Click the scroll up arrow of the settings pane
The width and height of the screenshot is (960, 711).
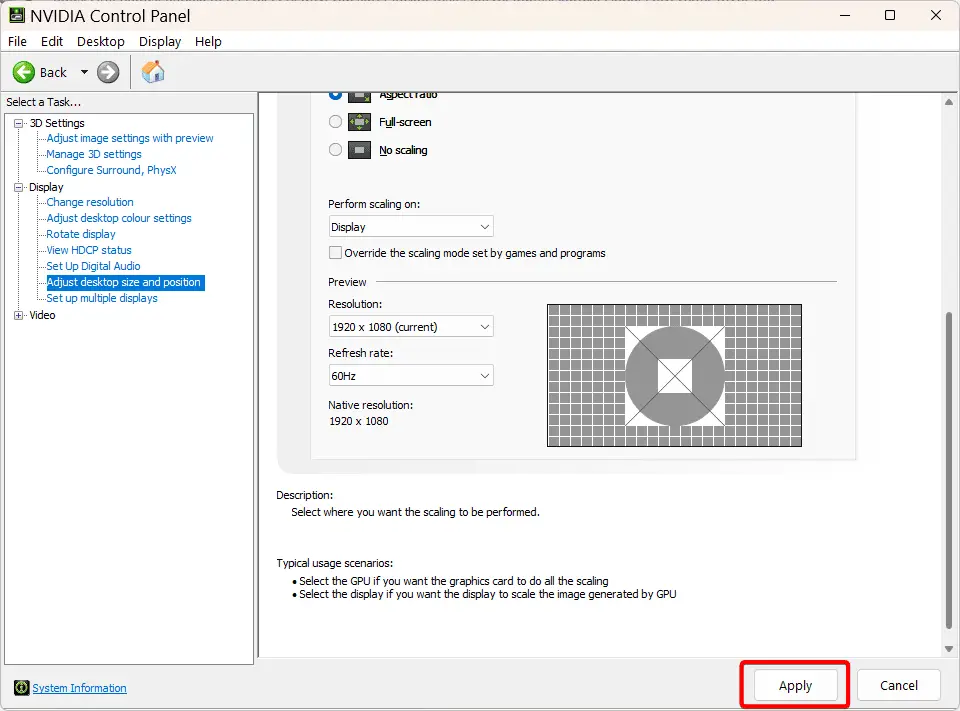coord(949,102)
